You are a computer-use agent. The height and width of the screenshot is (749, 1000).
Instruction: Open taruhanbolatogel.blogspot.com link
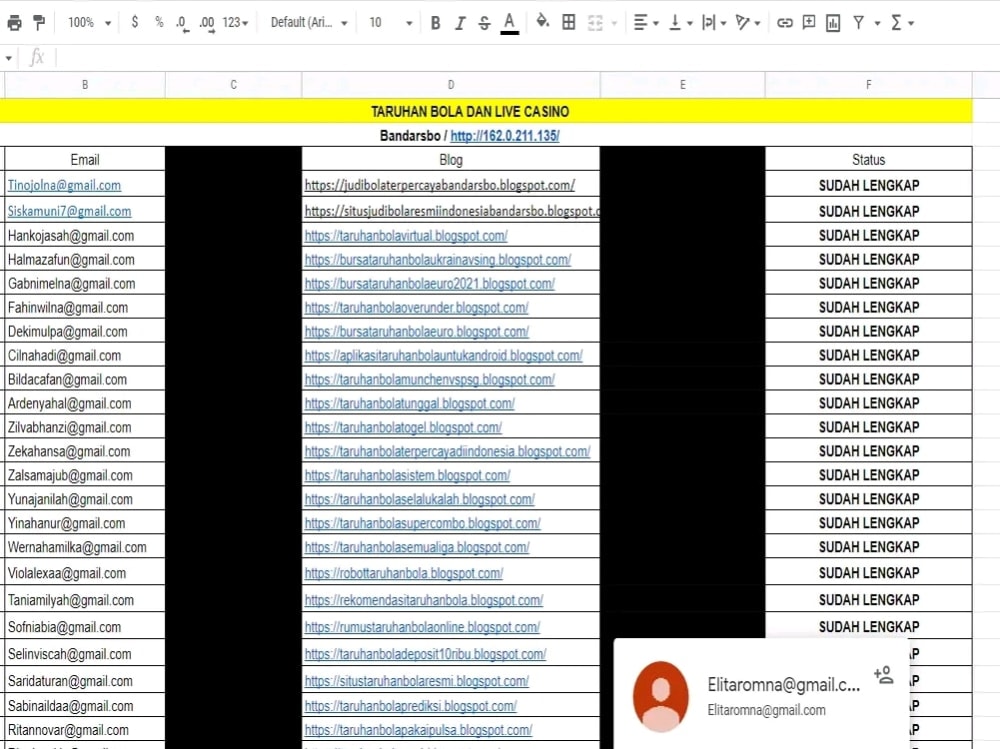pyautogui.click(x=403, y=427)
